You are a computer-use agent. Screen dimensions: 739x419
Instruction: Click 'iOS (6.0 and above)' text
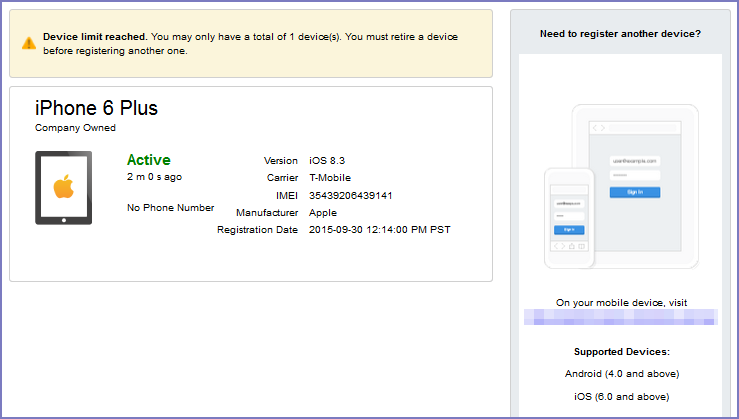point(622,396)
